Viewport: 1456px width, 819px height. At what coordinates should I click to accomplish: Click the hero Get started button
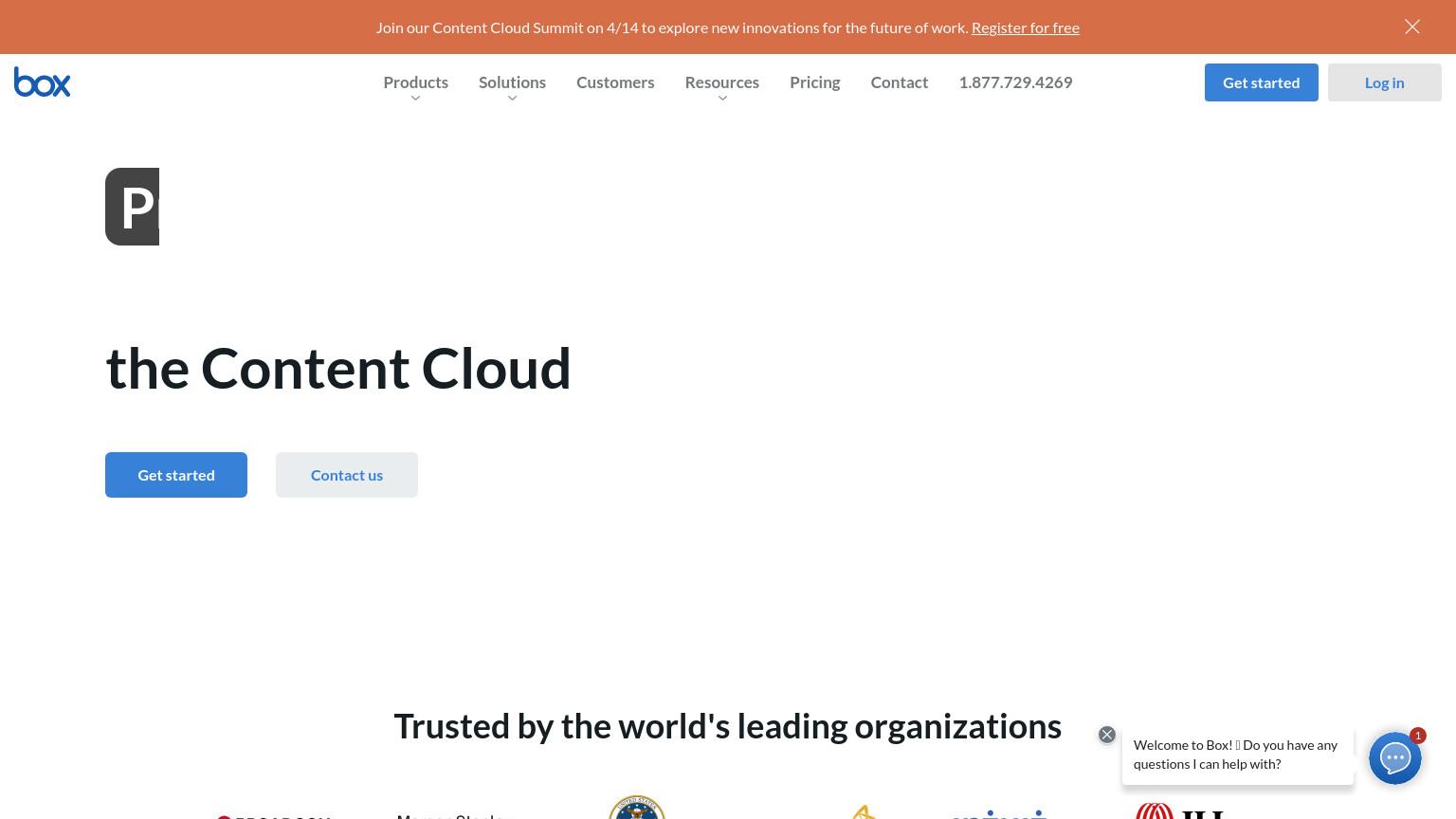point(176,475)
